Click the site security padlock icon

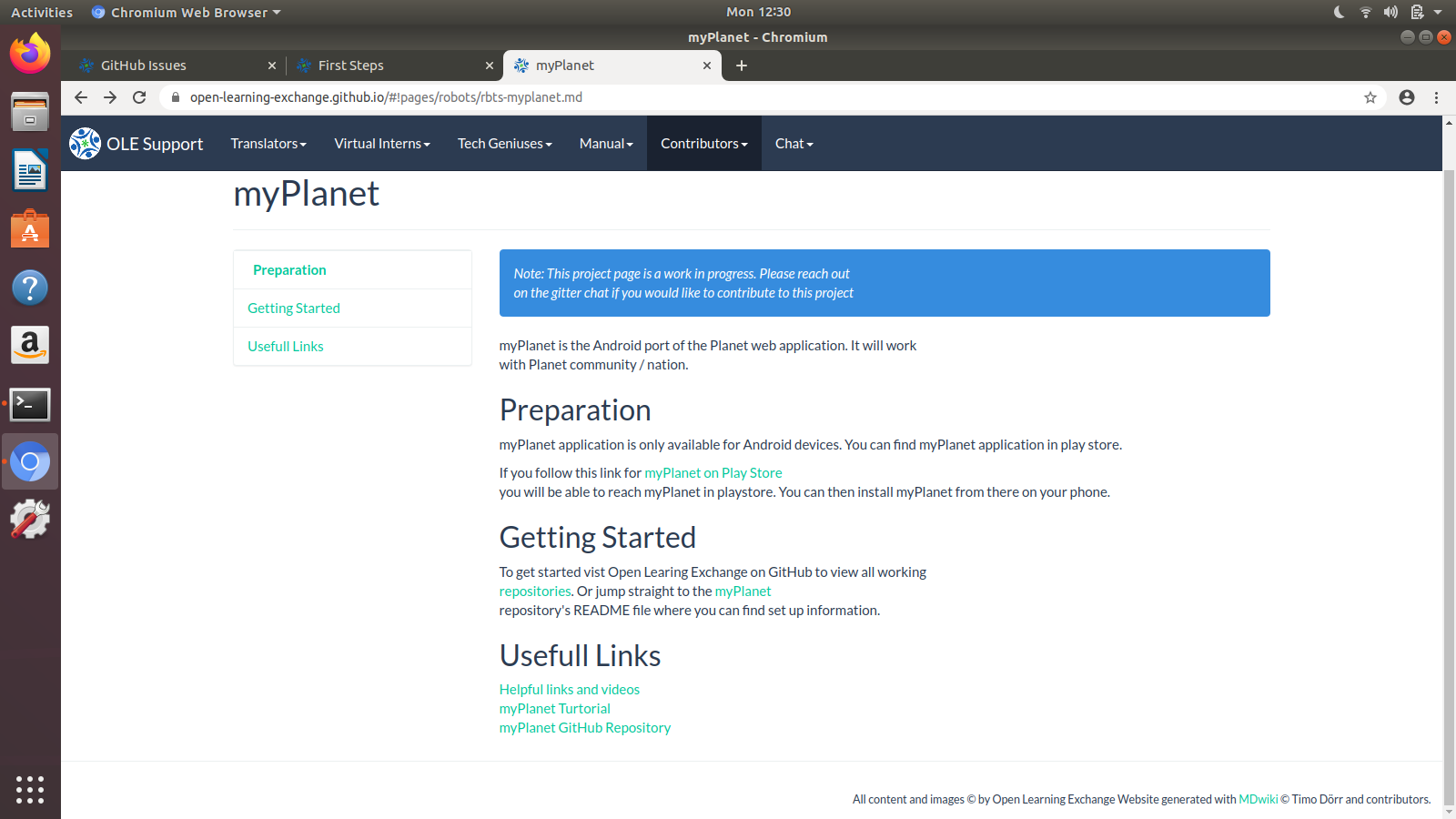(x=176, y=97)
